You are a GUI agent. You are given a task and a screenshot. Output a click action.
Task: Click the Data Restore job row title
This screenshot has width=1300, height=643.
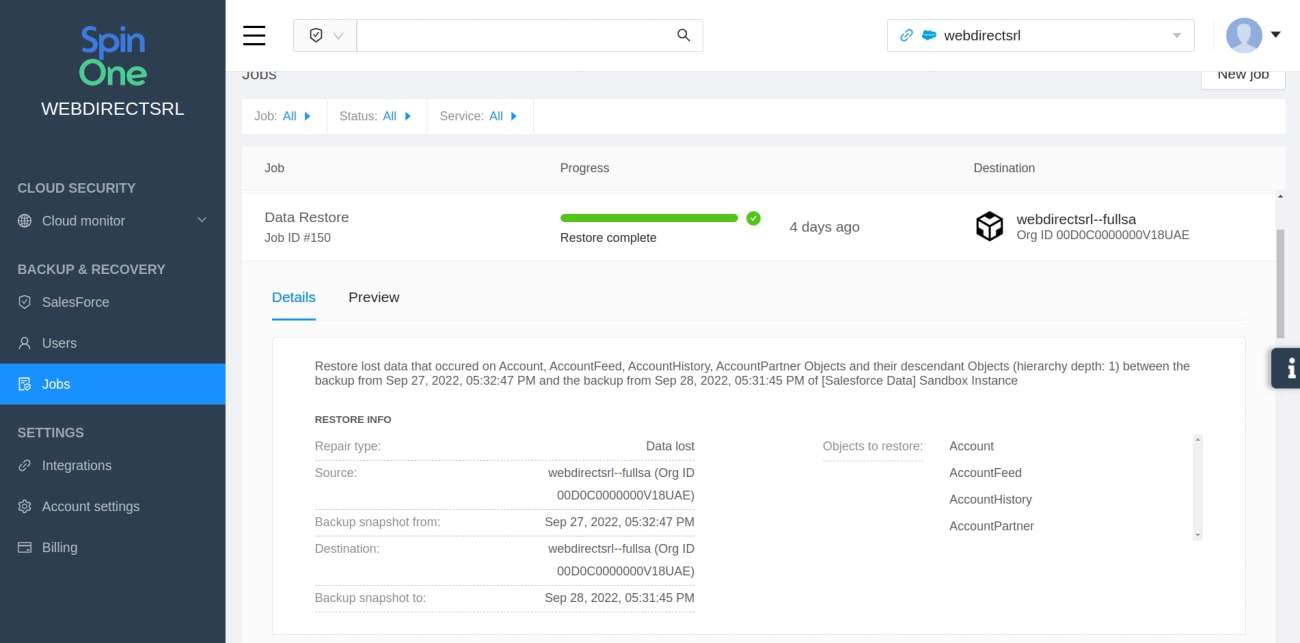[x=307, y=217]
